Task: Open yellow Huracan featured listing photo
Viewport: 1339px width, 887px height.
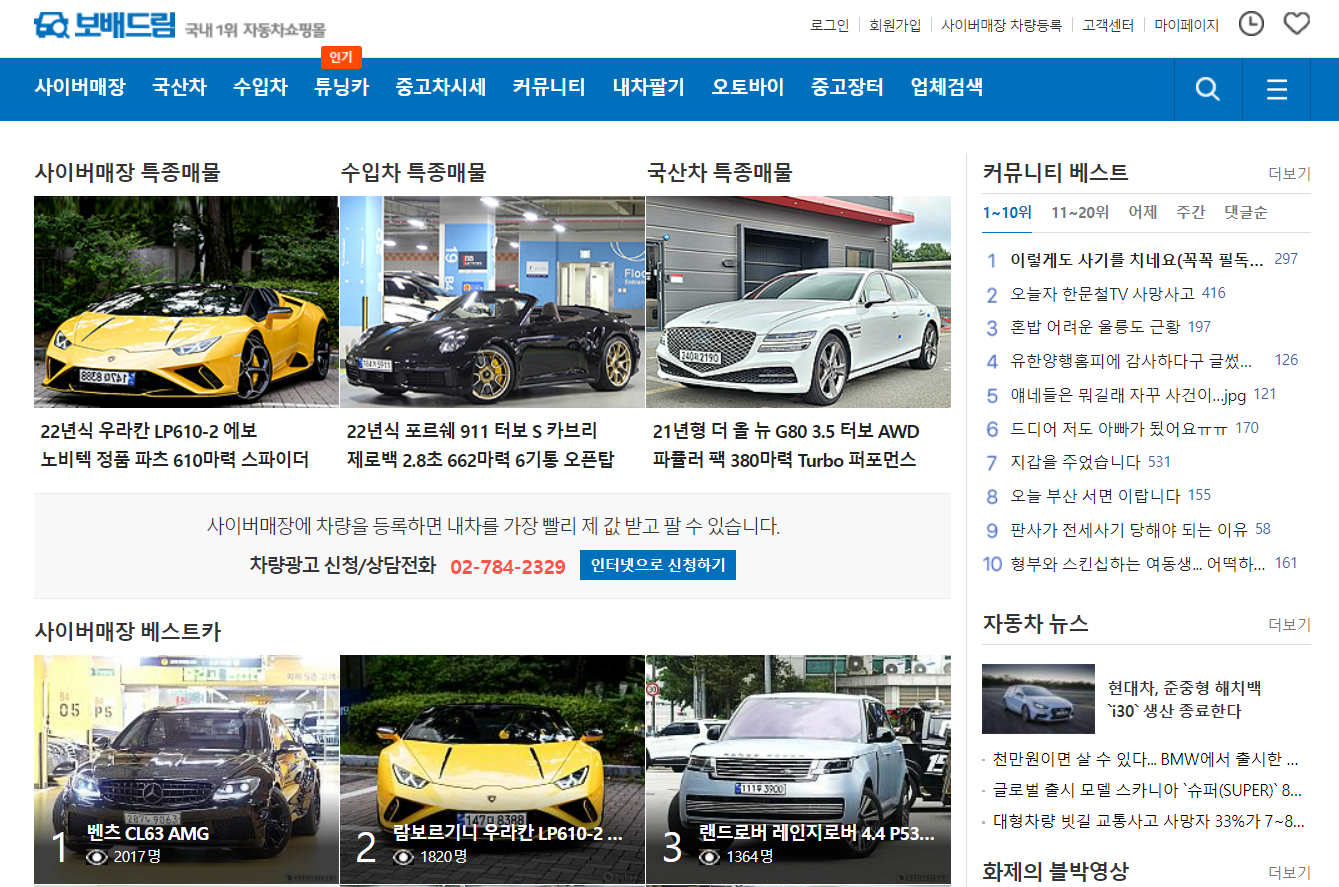Action: [x=186, y=302]
